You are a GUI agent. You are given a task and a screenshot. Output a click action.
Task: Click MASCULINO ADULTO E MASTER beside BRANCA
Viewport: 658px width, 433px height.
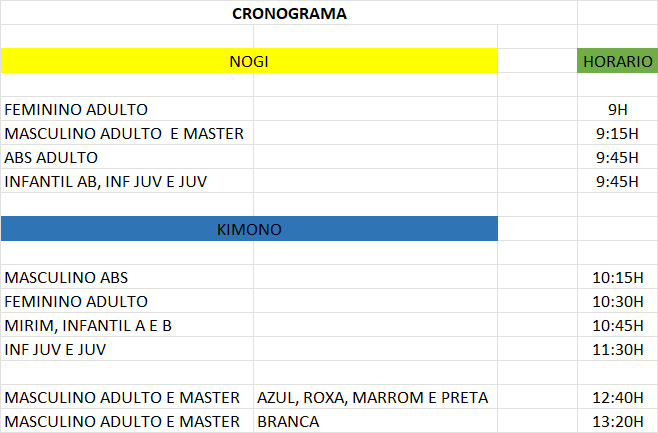[x=122, y=421]
